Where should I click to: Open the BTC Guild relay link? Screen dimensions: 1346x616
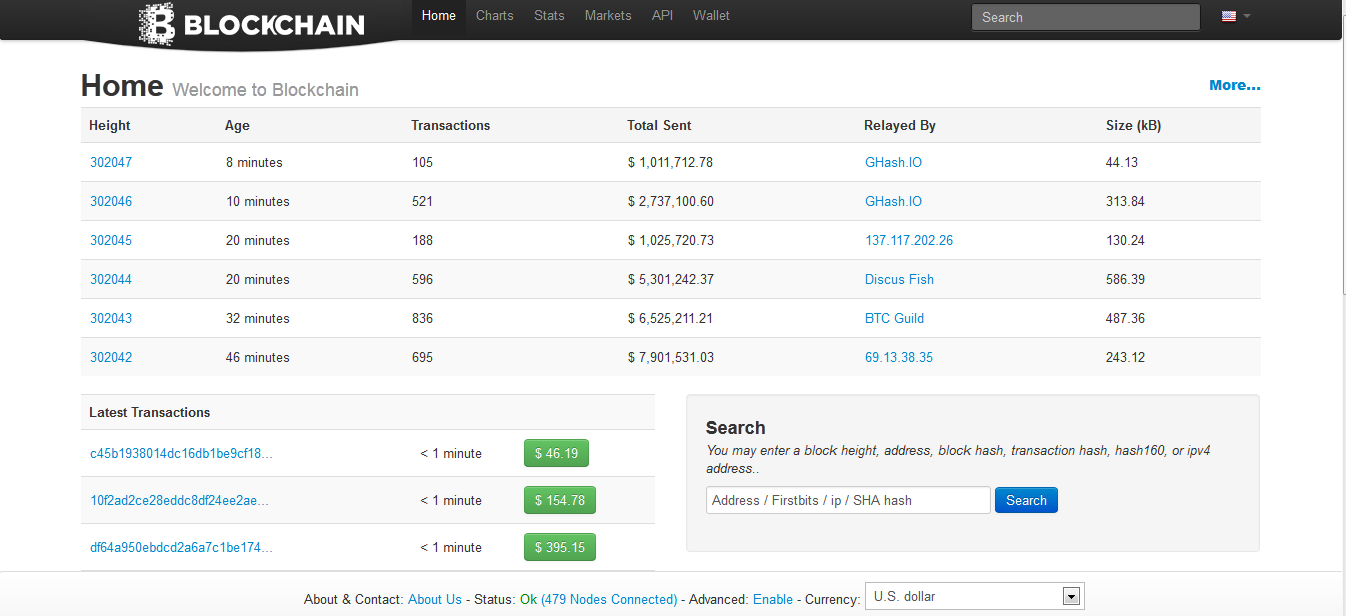click(x=894, y=318)
